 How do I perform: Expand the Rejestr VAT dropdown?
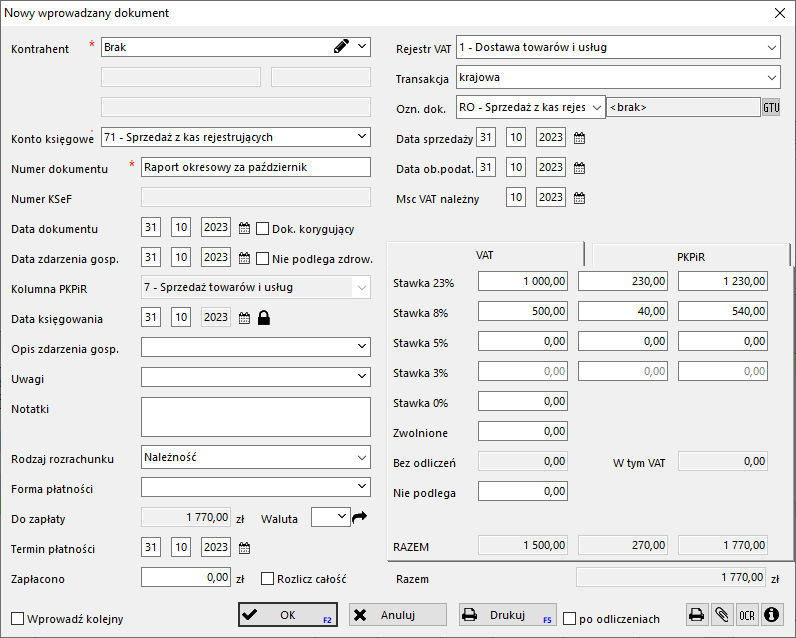pyautogui.click(x=771, y=47)
